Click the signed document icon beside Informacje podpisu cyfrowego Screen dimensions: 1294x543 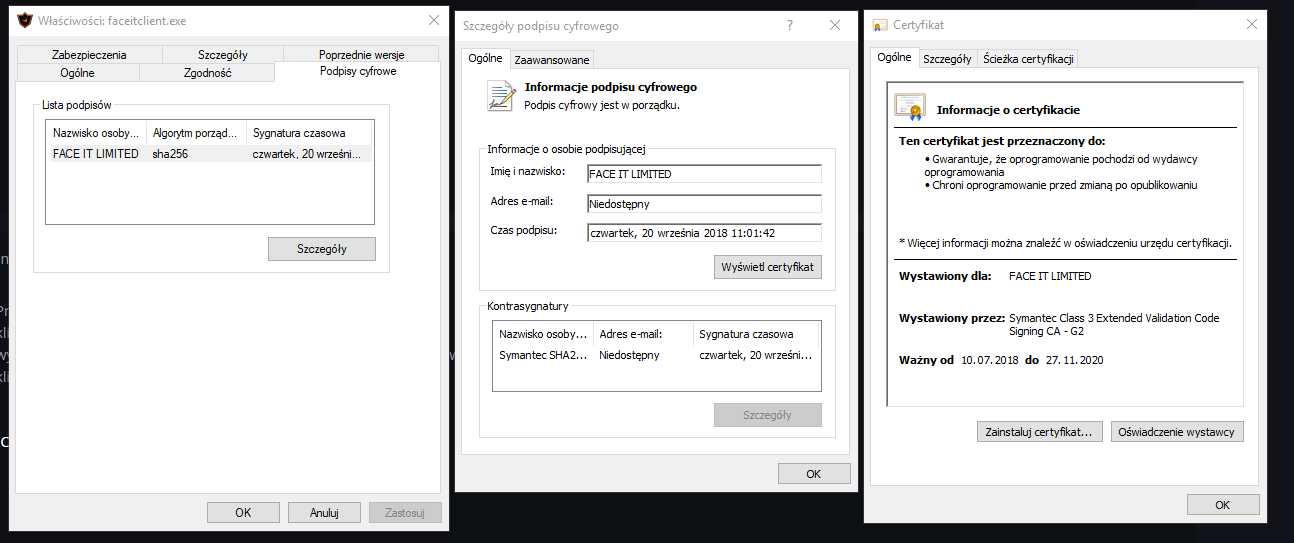coord(501,95)
